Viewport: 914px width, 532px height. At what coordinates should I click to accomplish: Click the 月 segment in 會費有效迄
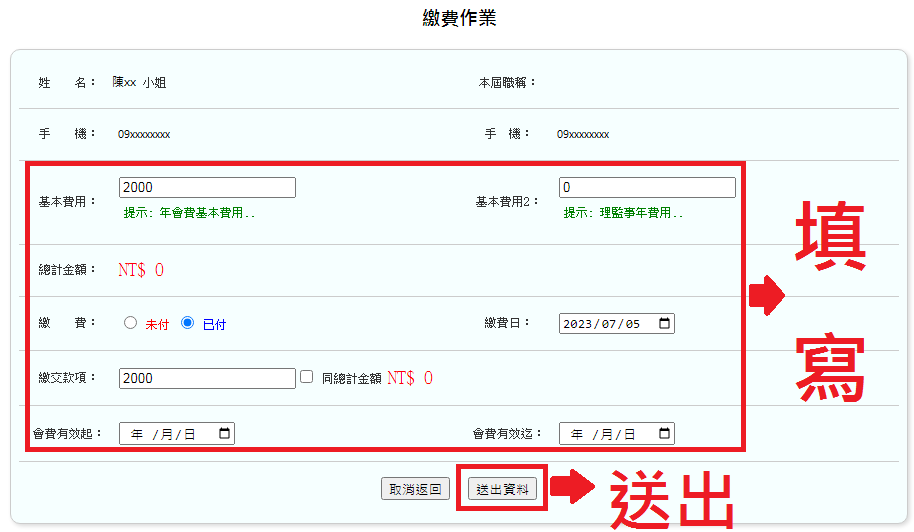[606, 434]
